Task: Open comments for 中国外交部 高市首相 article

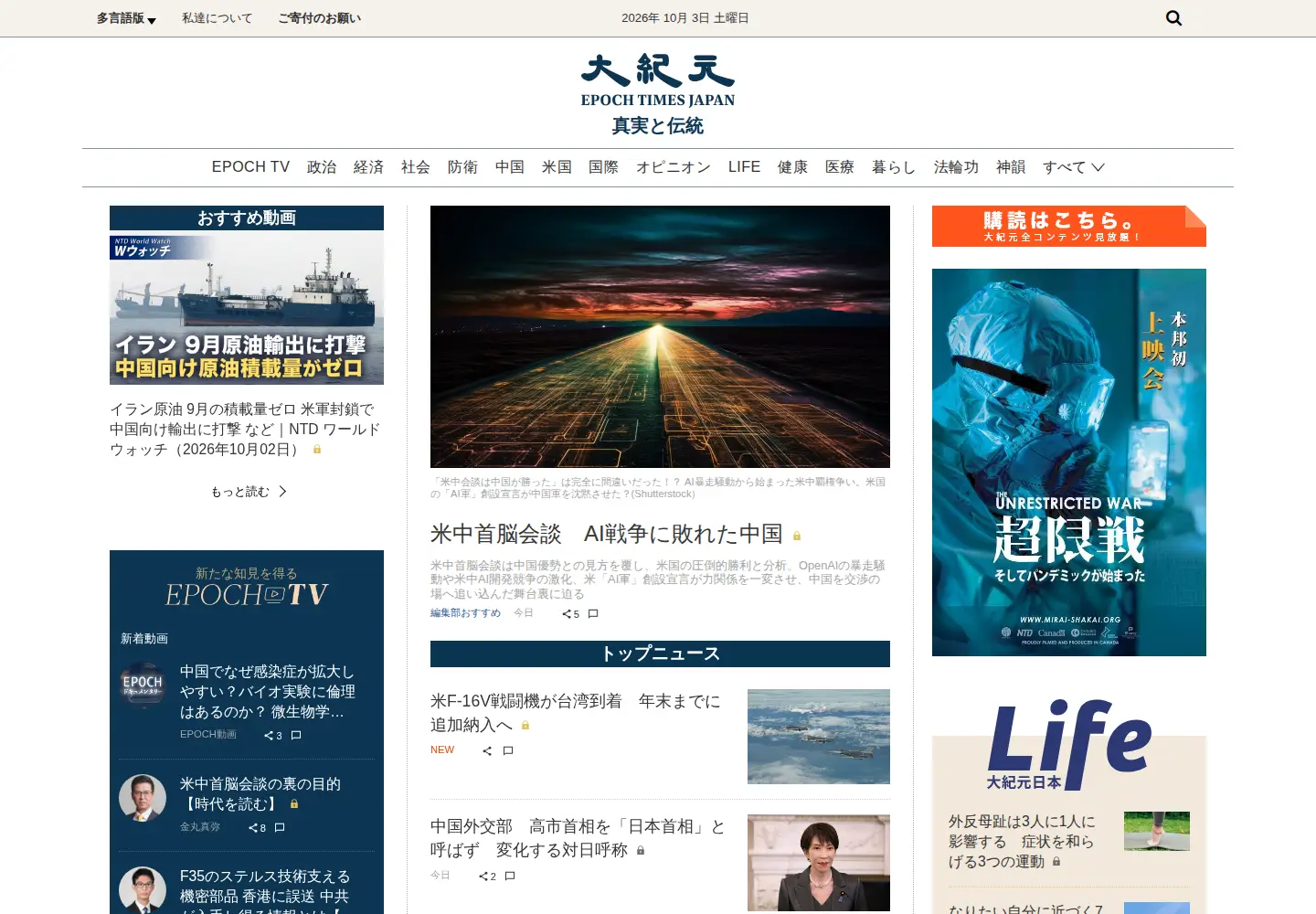Action: pyautogui.click(x=510, y=877)
